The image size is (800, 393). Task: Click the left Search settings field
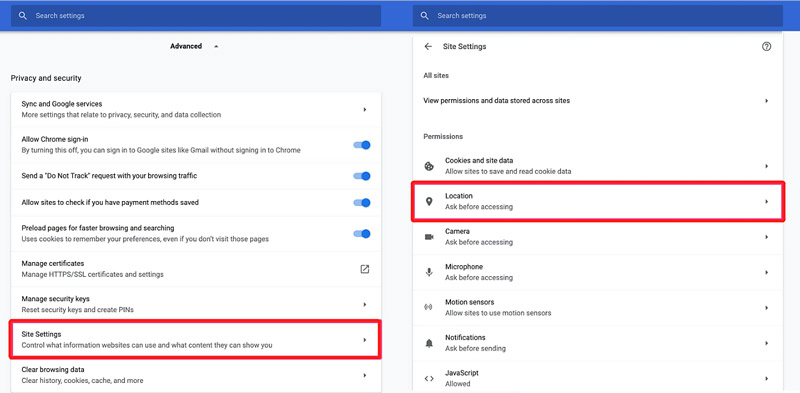coord(196,16)
